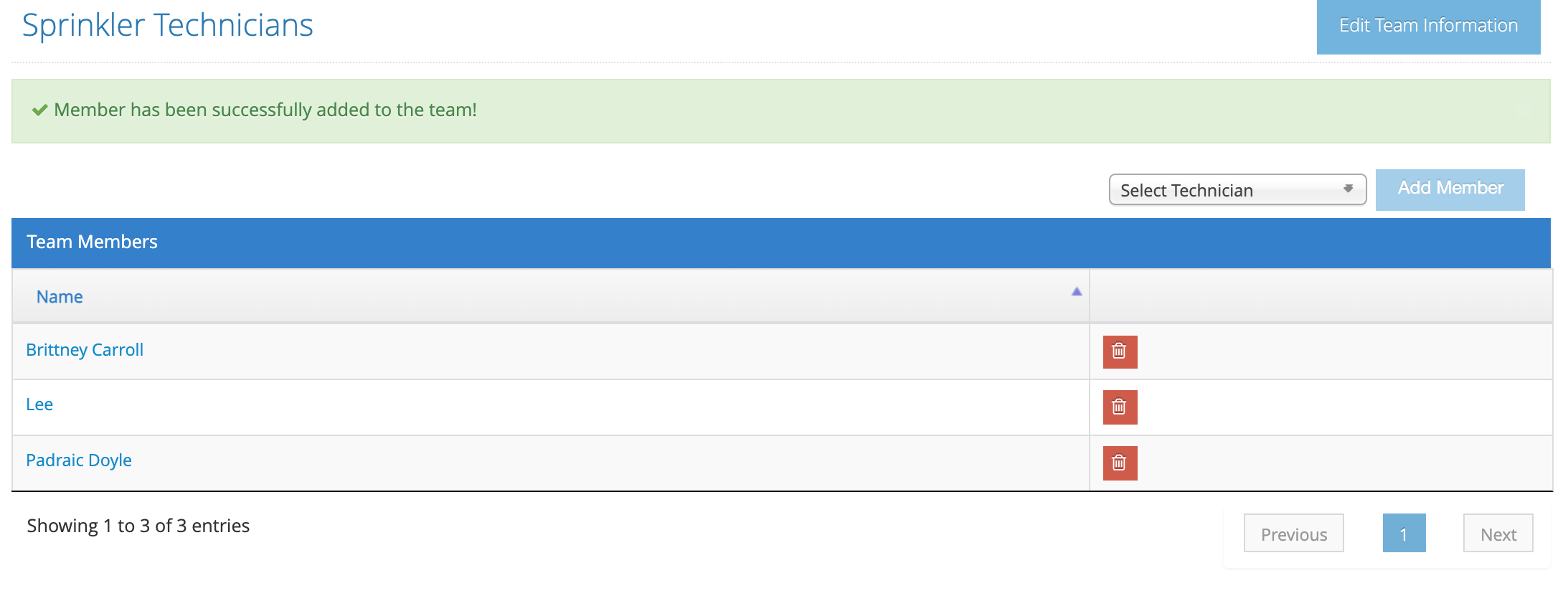This screenshot has height=601, width=1568.
Task: Open Padraic Doyle's profile link
Action: [79, 460]
